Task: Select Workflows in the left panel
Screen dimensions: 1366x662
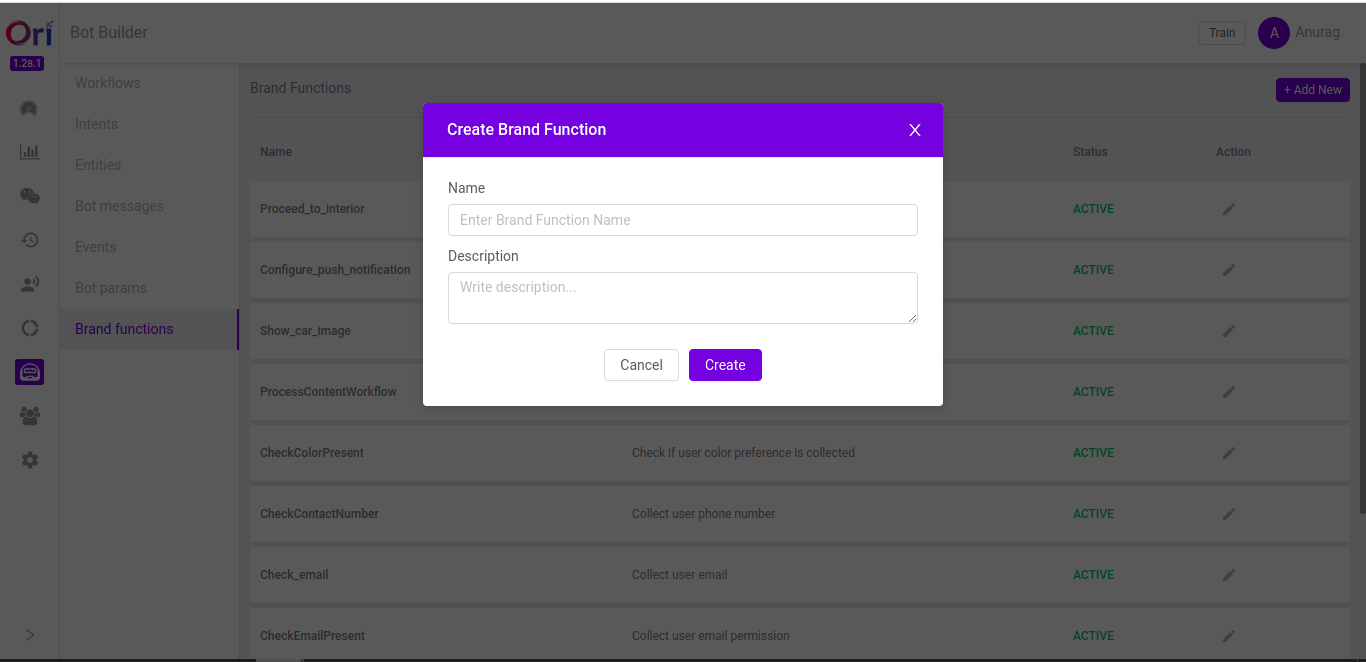Action: point(107,82)
